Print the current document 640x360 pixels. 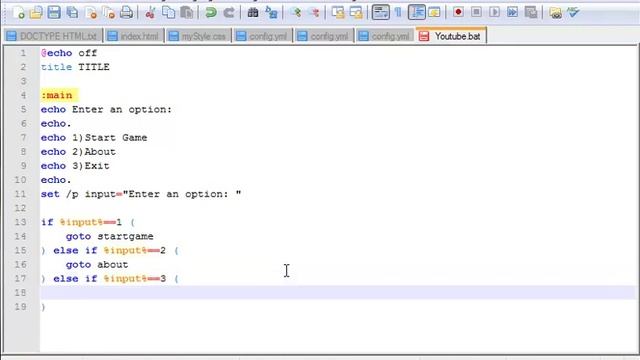pyautogui.click(x=127, y=13)
